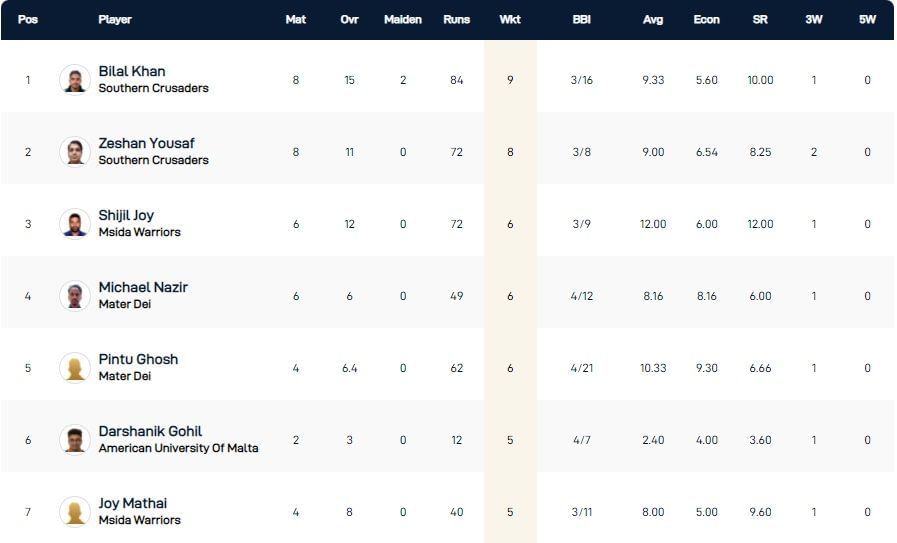The height and width of the screenshot is (543, 897).
Task: Select American University Of Malta team
Action: point(178,448)
